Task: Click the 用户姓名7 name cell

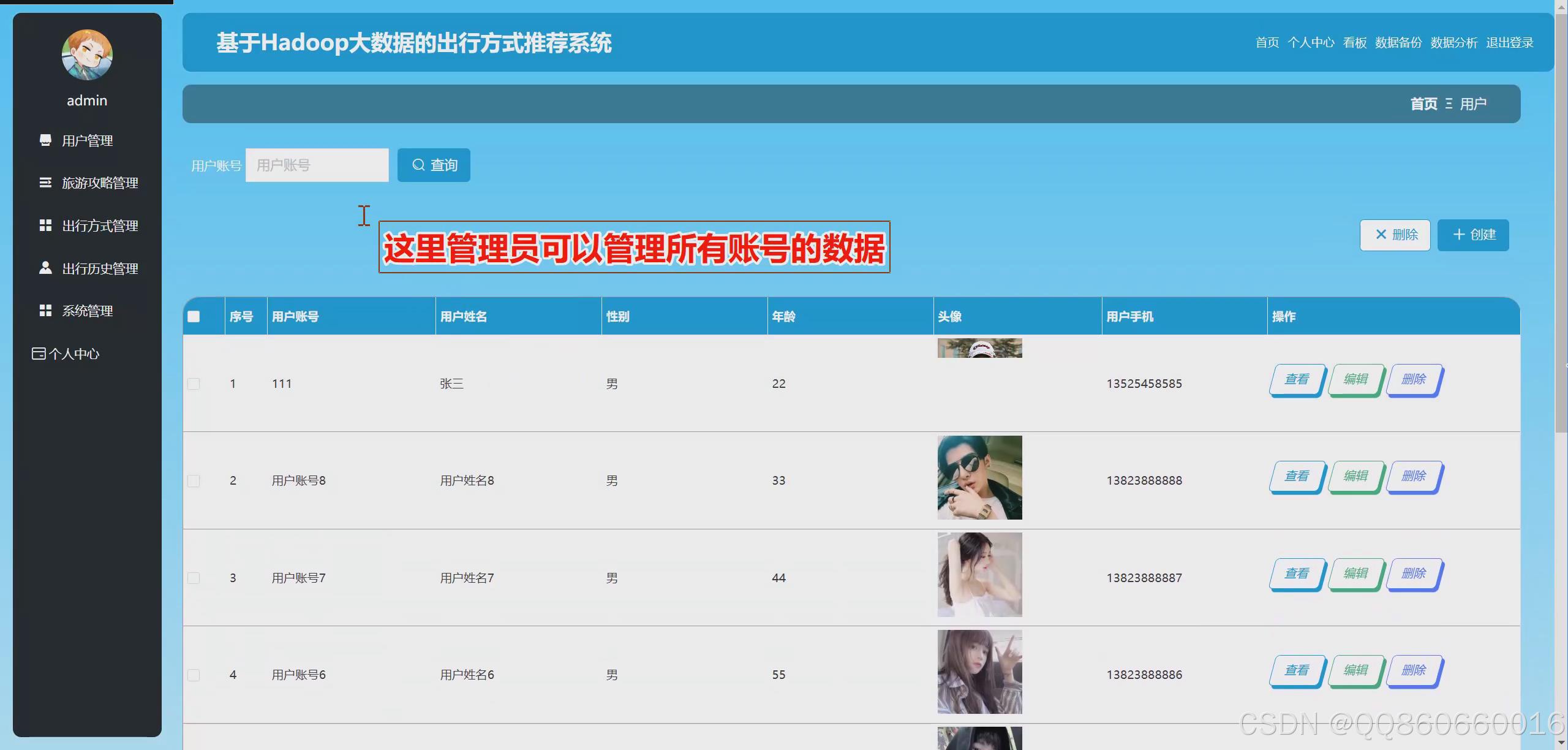Action: [x=467, y=578]
